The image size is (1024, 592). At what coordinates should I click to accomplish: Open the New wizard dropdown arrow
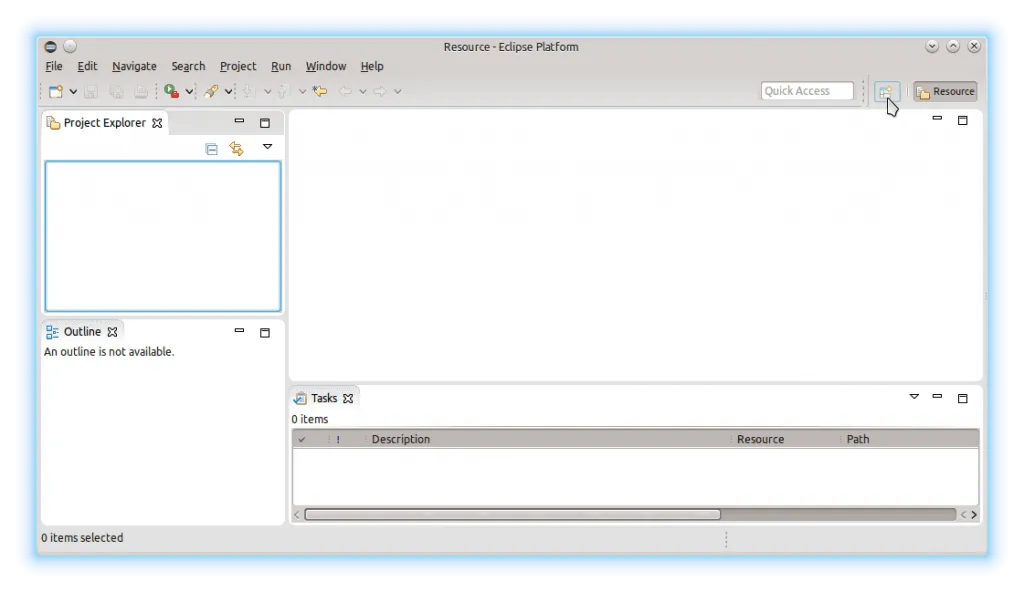[73, 92]
